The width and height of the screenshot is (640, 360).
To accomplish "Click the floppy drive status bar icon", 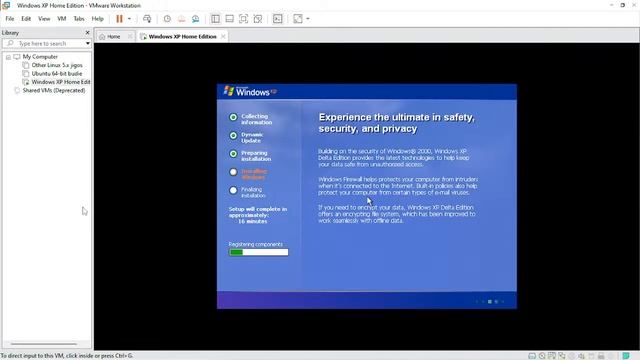I will (x=552, y=356).
